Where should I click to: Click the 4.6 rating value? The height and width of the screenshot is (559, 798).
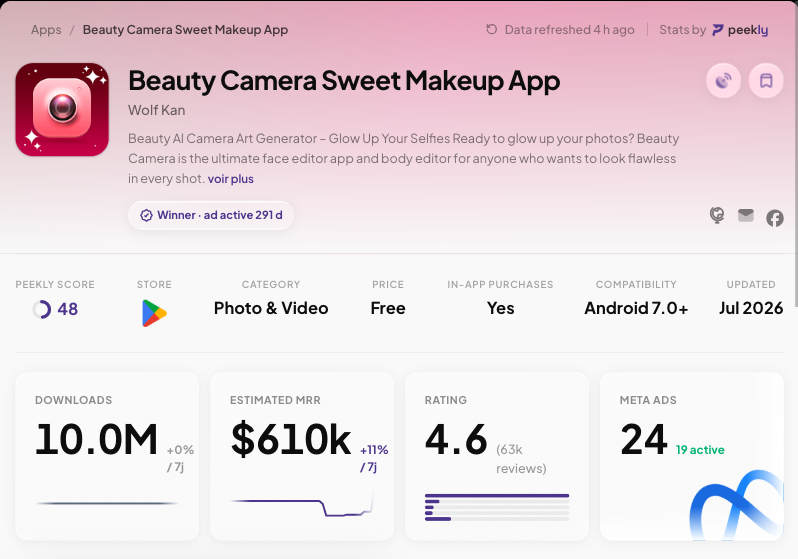click(x=456, y=439)
